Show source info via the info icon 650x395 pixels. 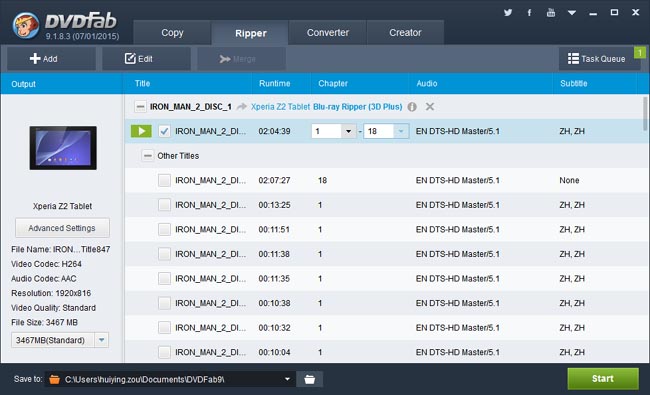412,107
